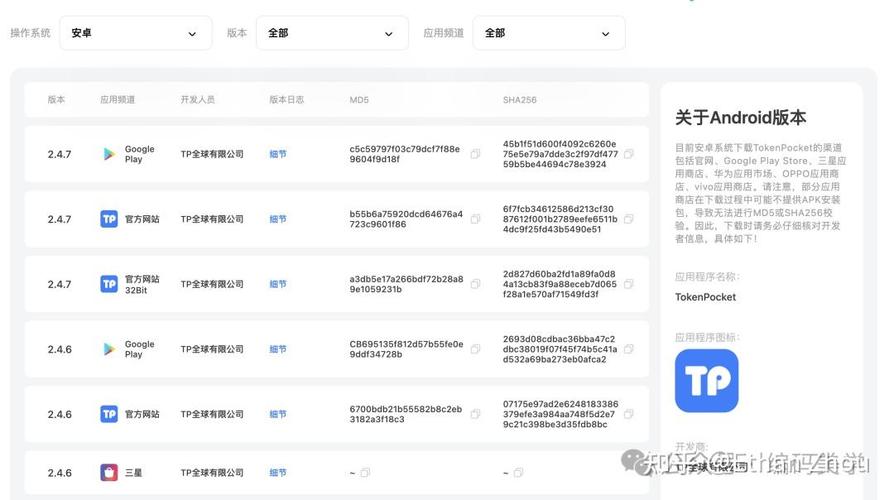Viewport: 894px width, 500px height.
Task: Copy SHA256 07175e97ad2e6248183386 hash
Action: (628, 414)
